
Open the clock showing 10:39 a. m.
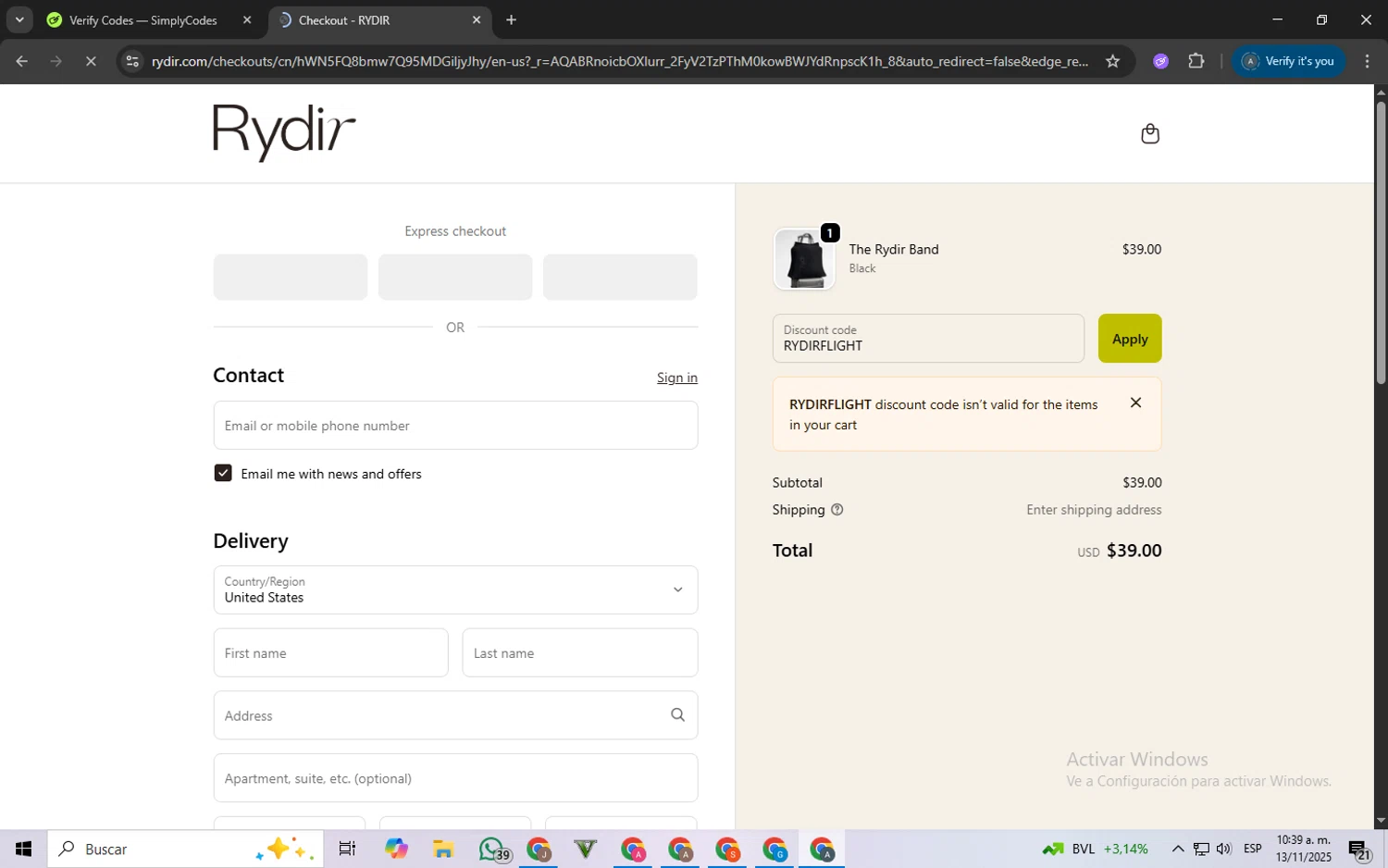(x=1304, y=849)
